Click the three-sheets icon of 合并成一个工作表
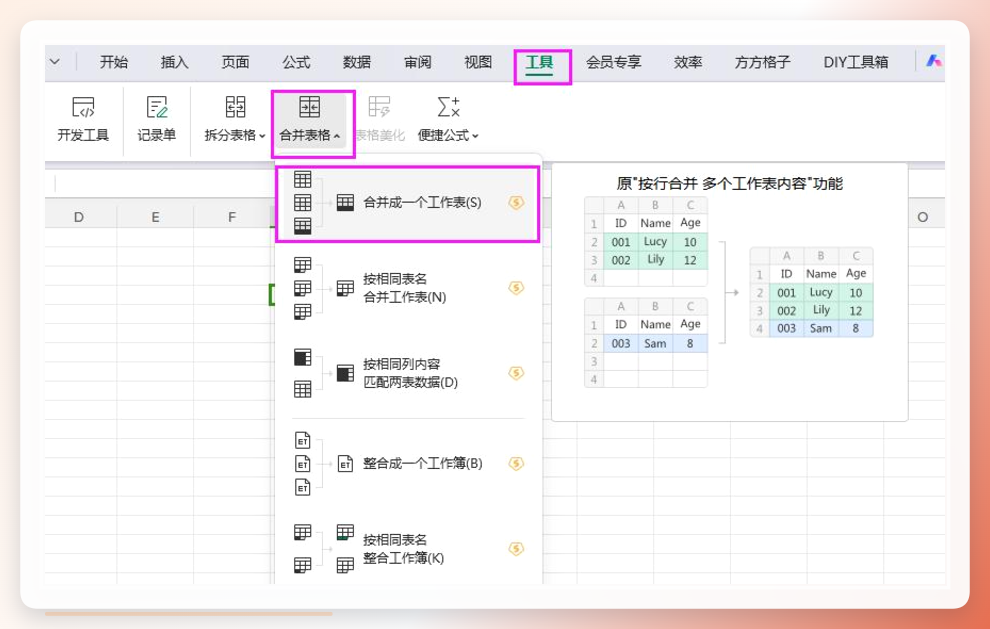The height and width of the screenshot is (629, 990). pyautogui.click(x=302, y=203)
